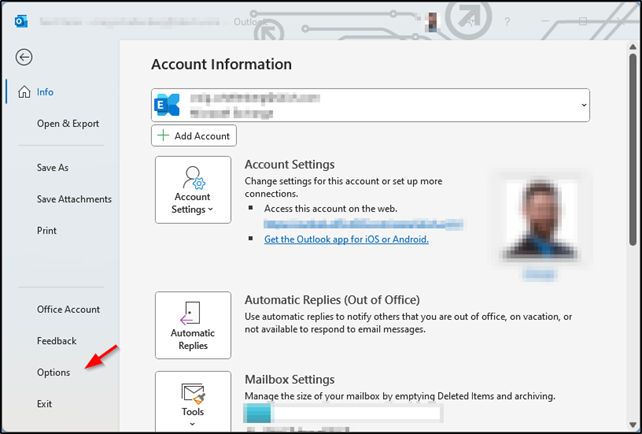Click the Automatic Replies door icon
Image resolution: width=642 pixels, height=434 pixels.
[192, 312]
